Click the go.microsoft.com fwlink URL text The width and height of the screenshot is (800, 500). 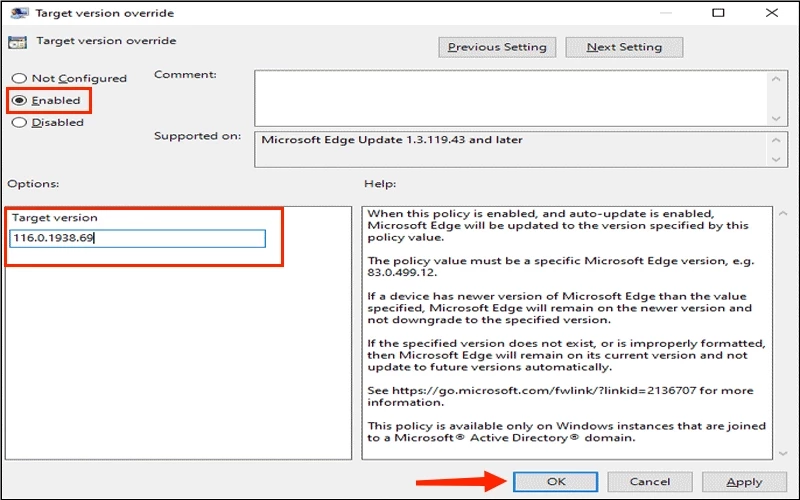(x=544, y=390)
